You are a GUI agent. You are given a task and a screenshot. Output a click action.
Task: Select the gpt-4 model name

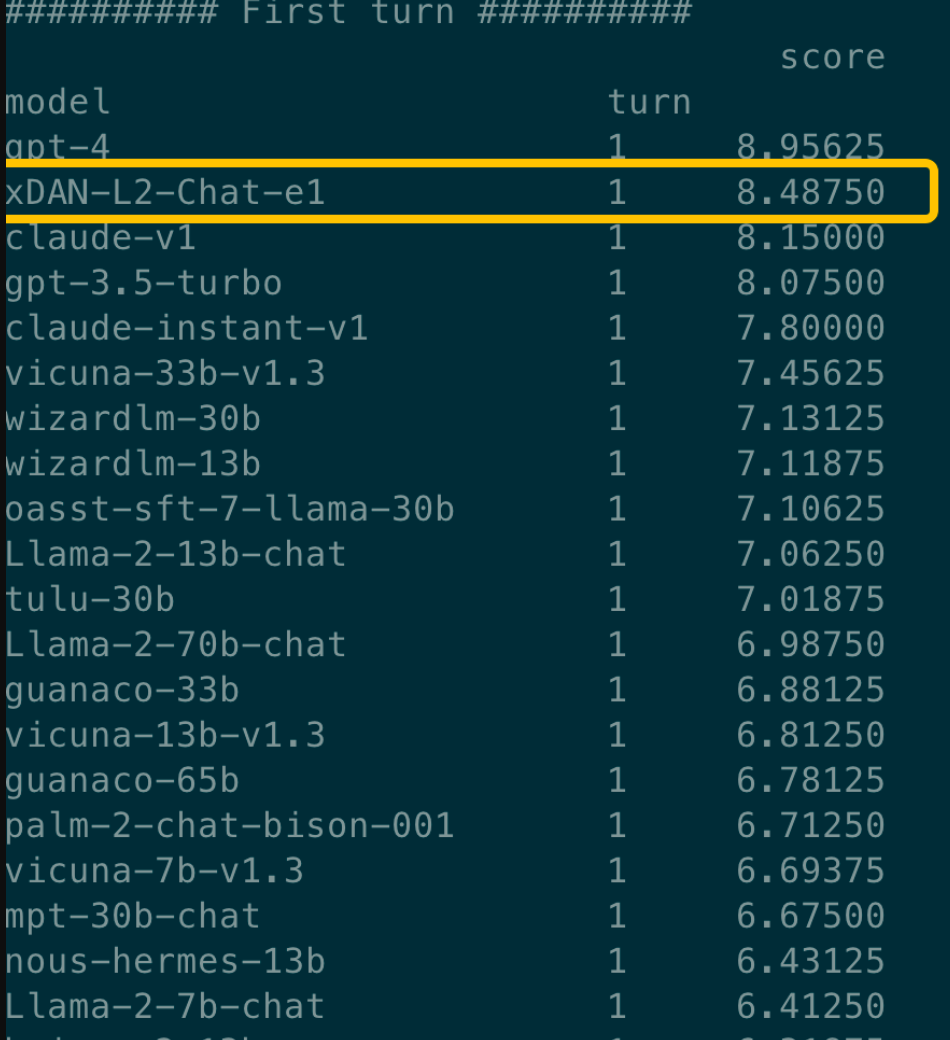tap(58, 147)
